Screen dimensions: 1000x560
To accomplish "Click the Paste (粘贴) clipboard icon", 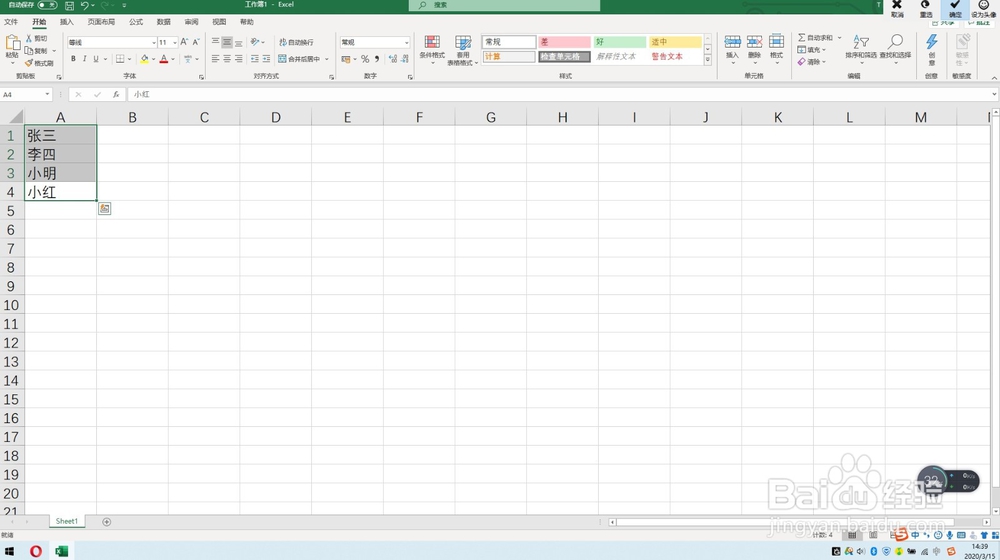I will pos(12,43).
